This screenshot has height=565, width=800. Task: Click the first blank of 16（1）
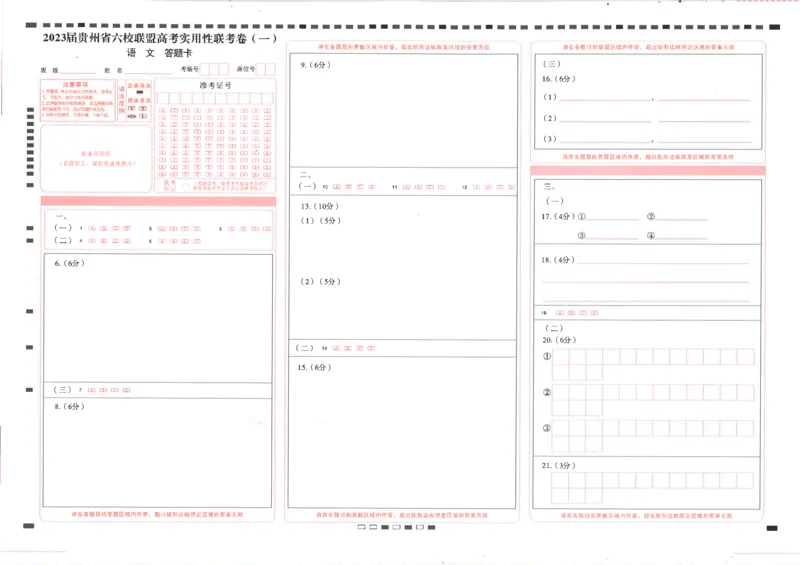pos(605,97)
